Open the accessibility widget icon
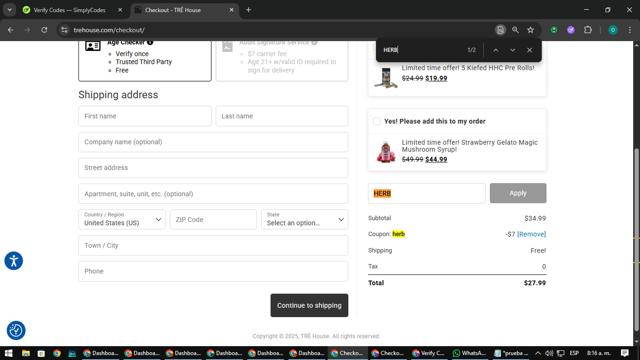This screenshot has height=360, width=640. point(13,261)
